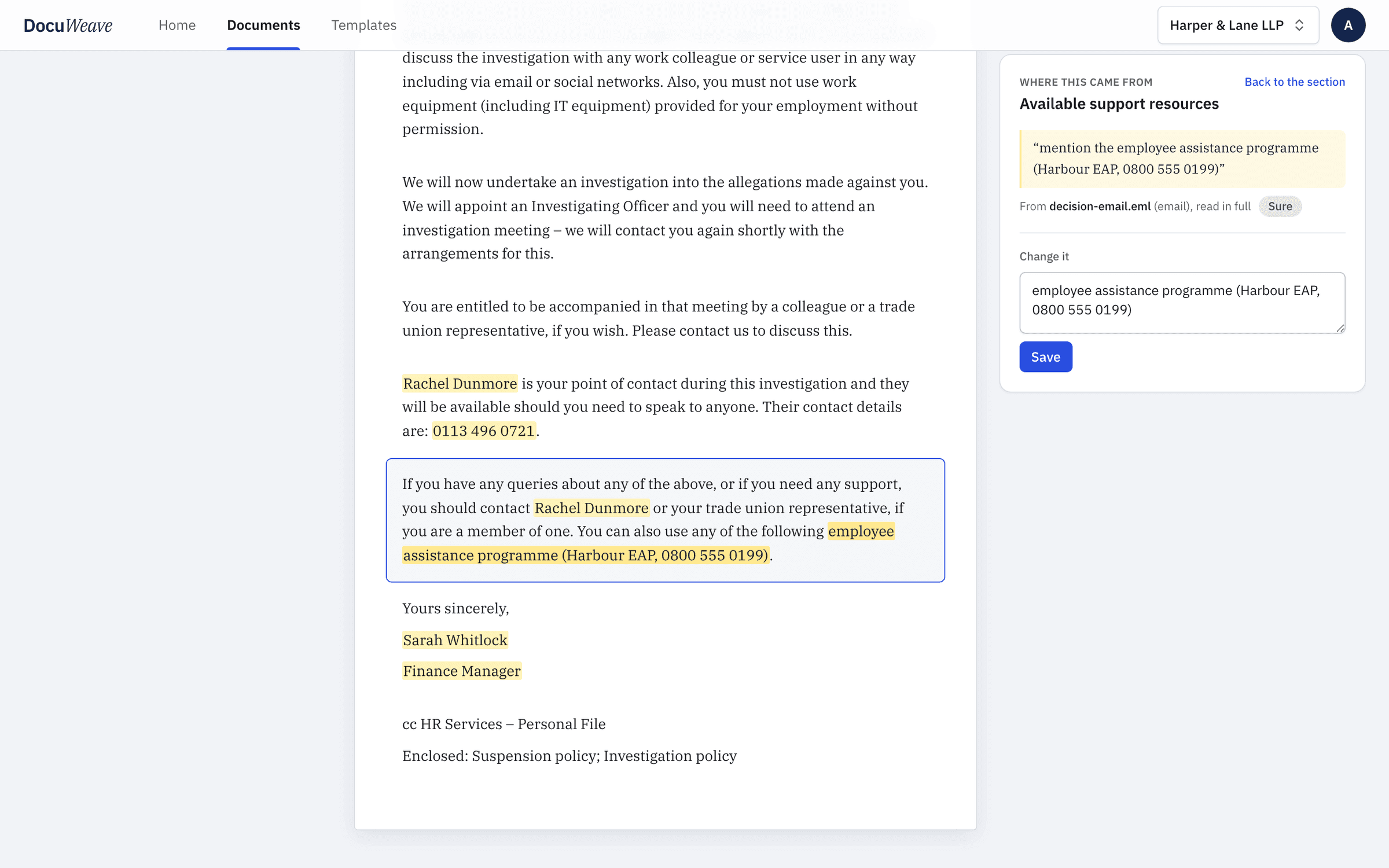1389x868 pixels.
Task: Select Rachel Dunmore in the support paragraph
Action: [591, 507]
